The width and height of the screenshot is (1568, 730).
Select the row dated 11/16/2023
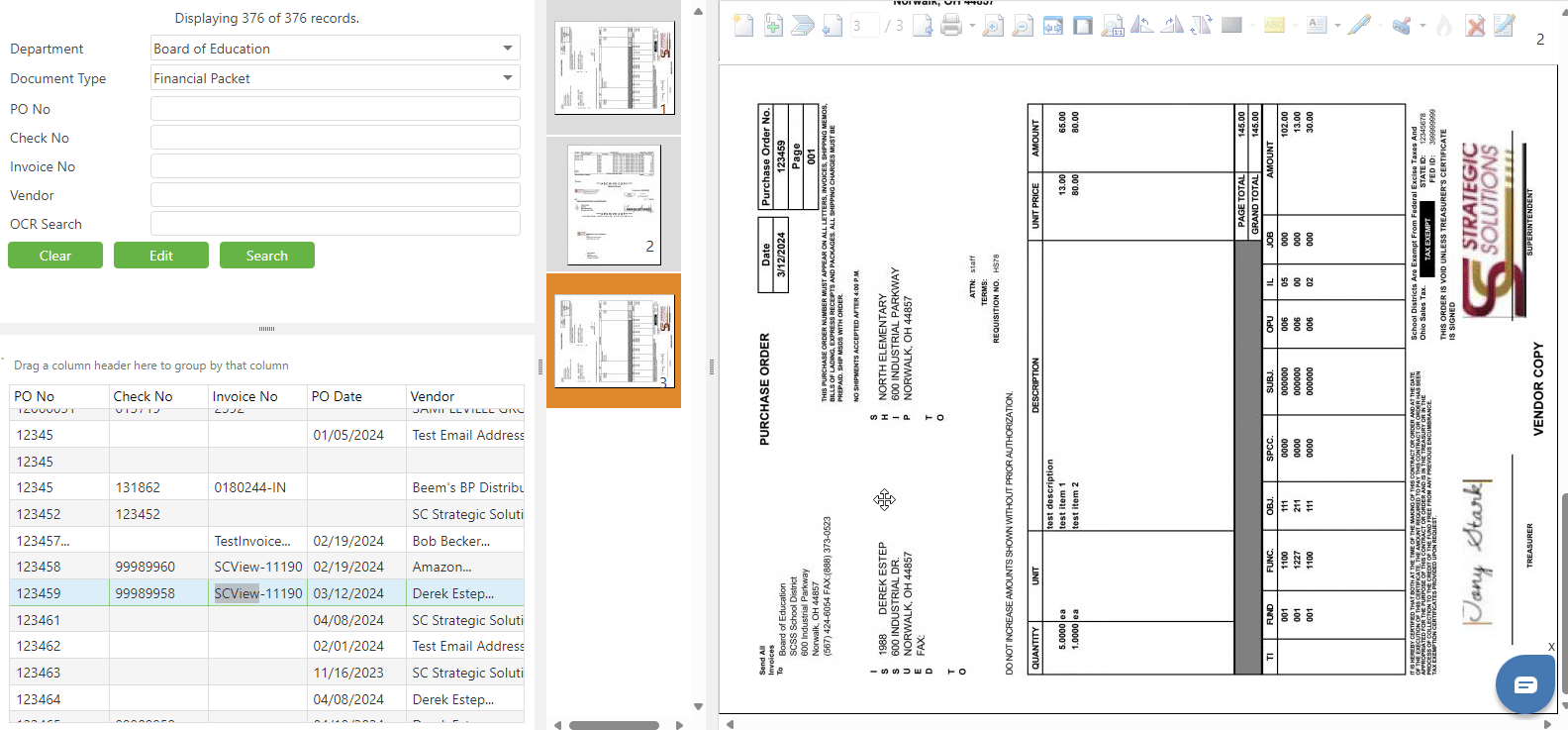[x=267, y=673]
